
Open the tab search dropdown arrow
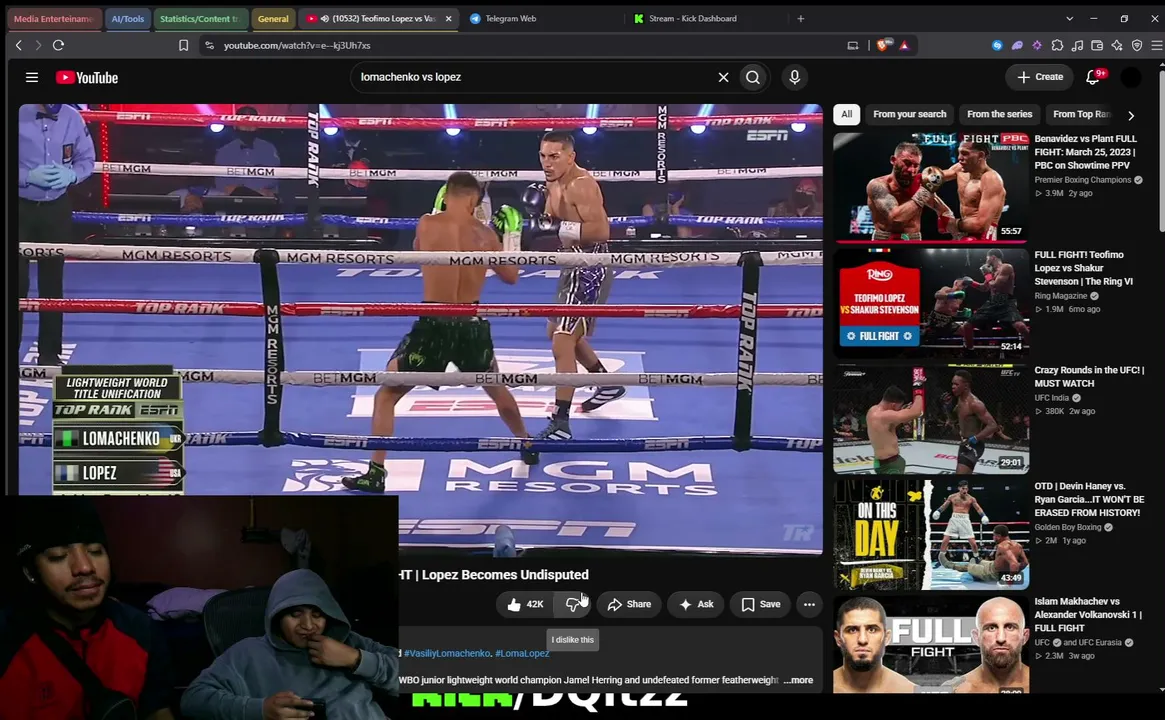(x=1069, y=19)
